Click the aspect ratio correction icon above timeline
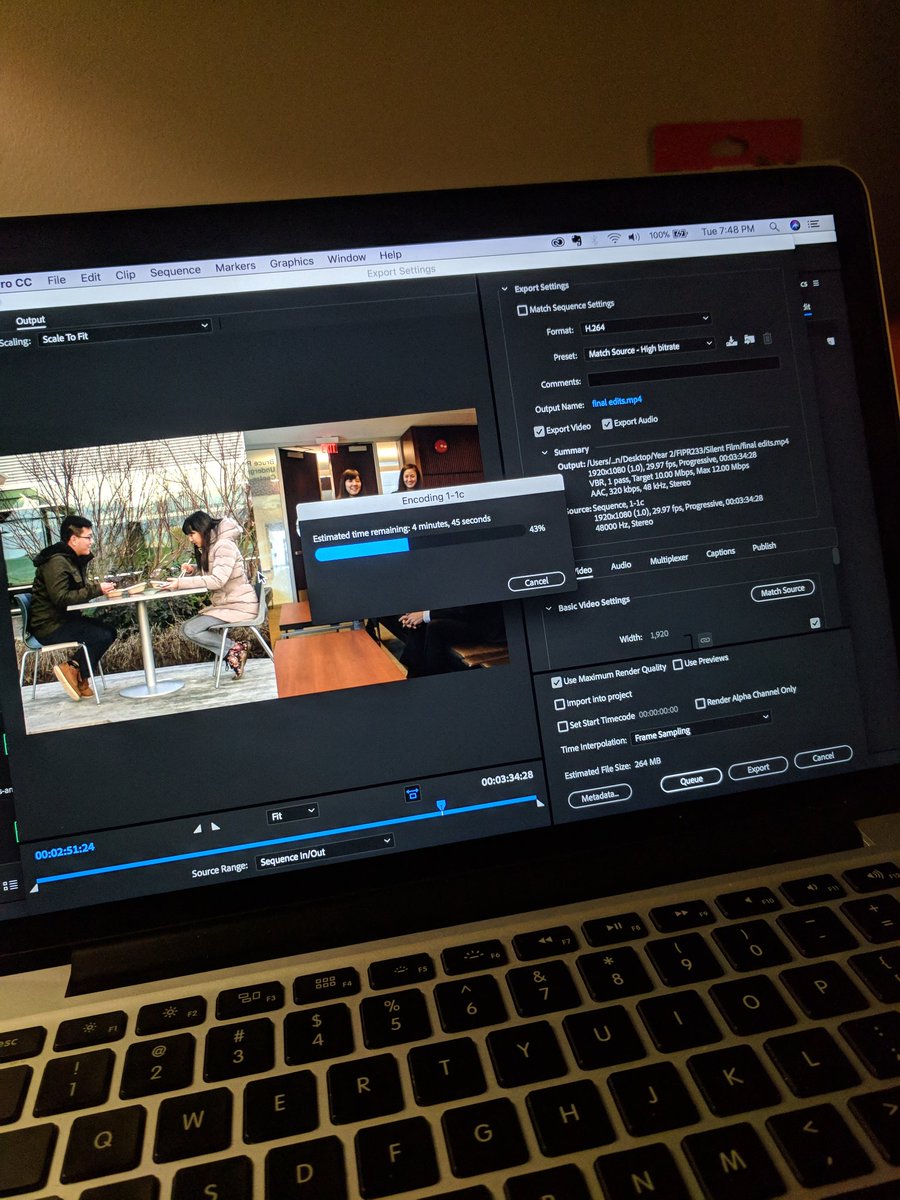The width and height of the screenshot is (900, 1200). click(412, 794)
